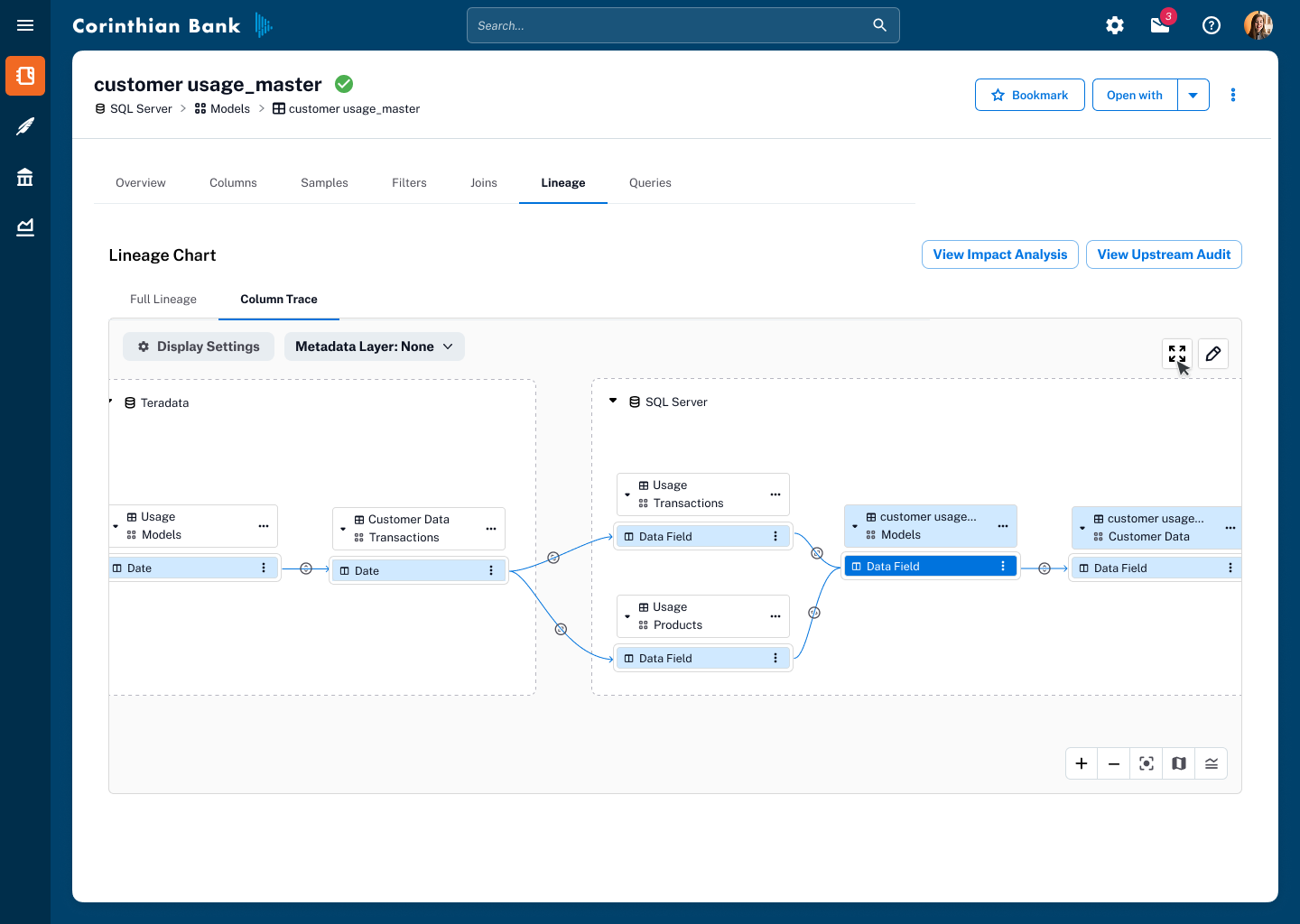
Task: Open kebab menu on Customer Data Data Field
Action: click(1230, 568)
